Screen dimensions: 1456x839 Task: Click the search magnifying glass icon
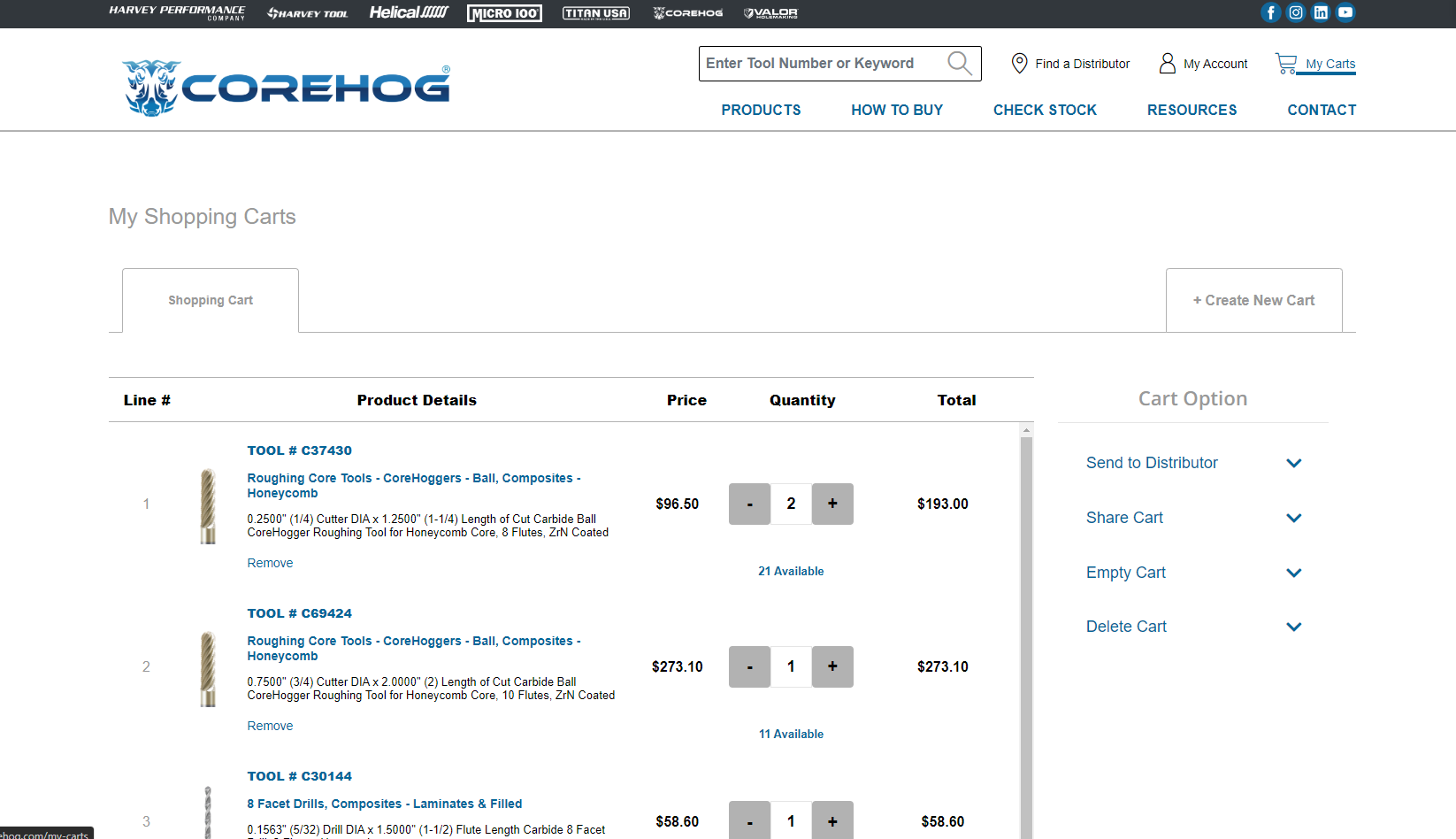(x=959, y=63)
